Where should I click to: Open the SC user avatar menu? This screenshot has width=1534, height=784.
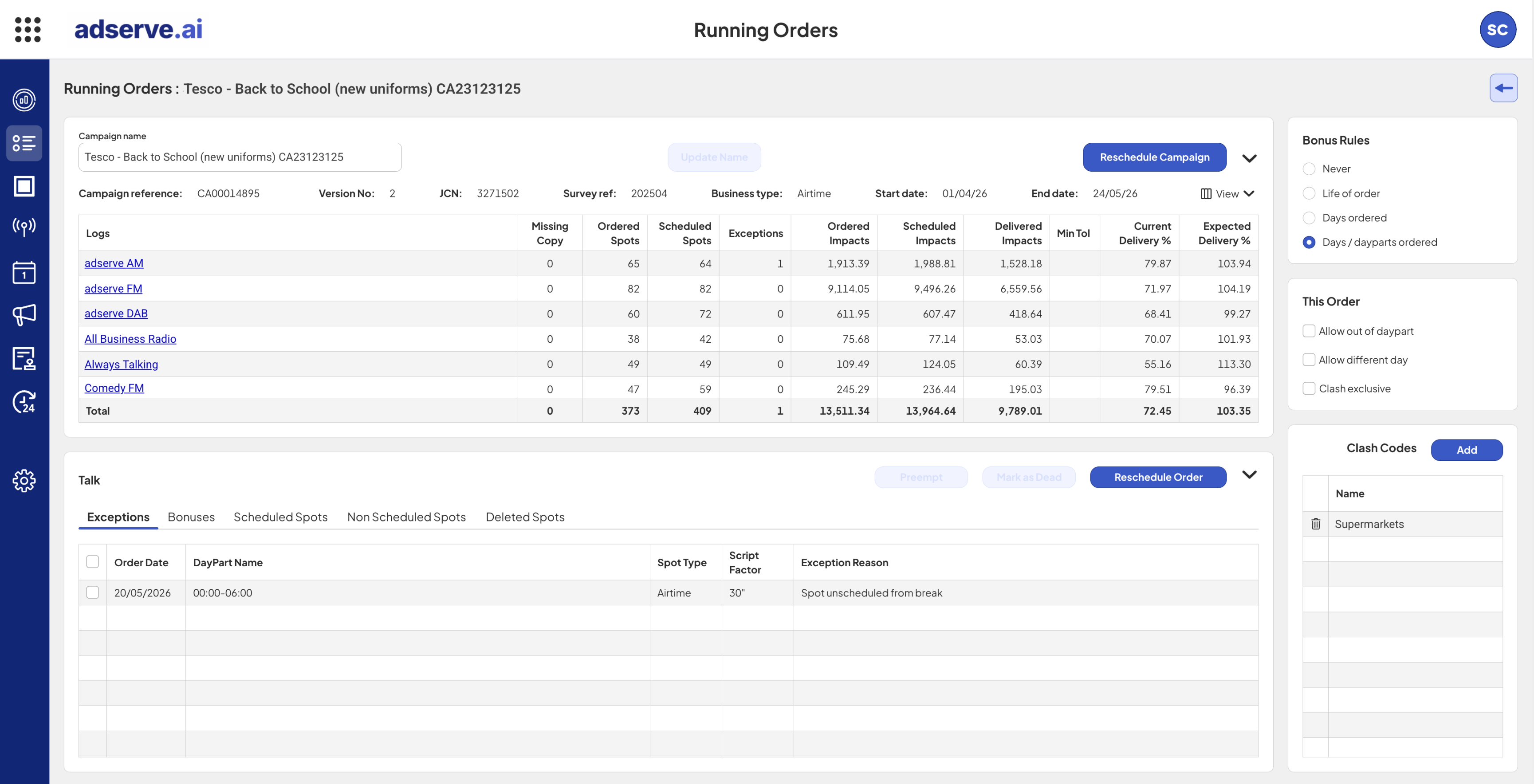pyautogui.click(x=1497, y=29)
